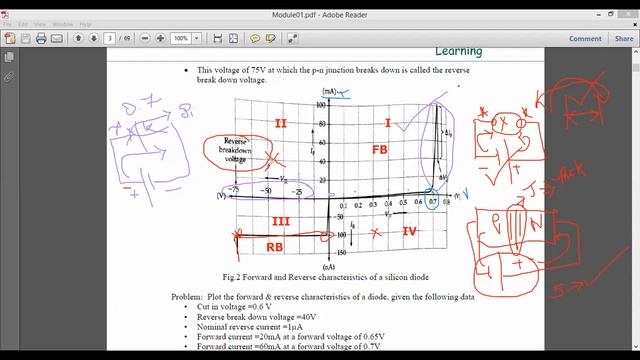Add a sticky note comment
640x360 pixels.
pos(255,38)
